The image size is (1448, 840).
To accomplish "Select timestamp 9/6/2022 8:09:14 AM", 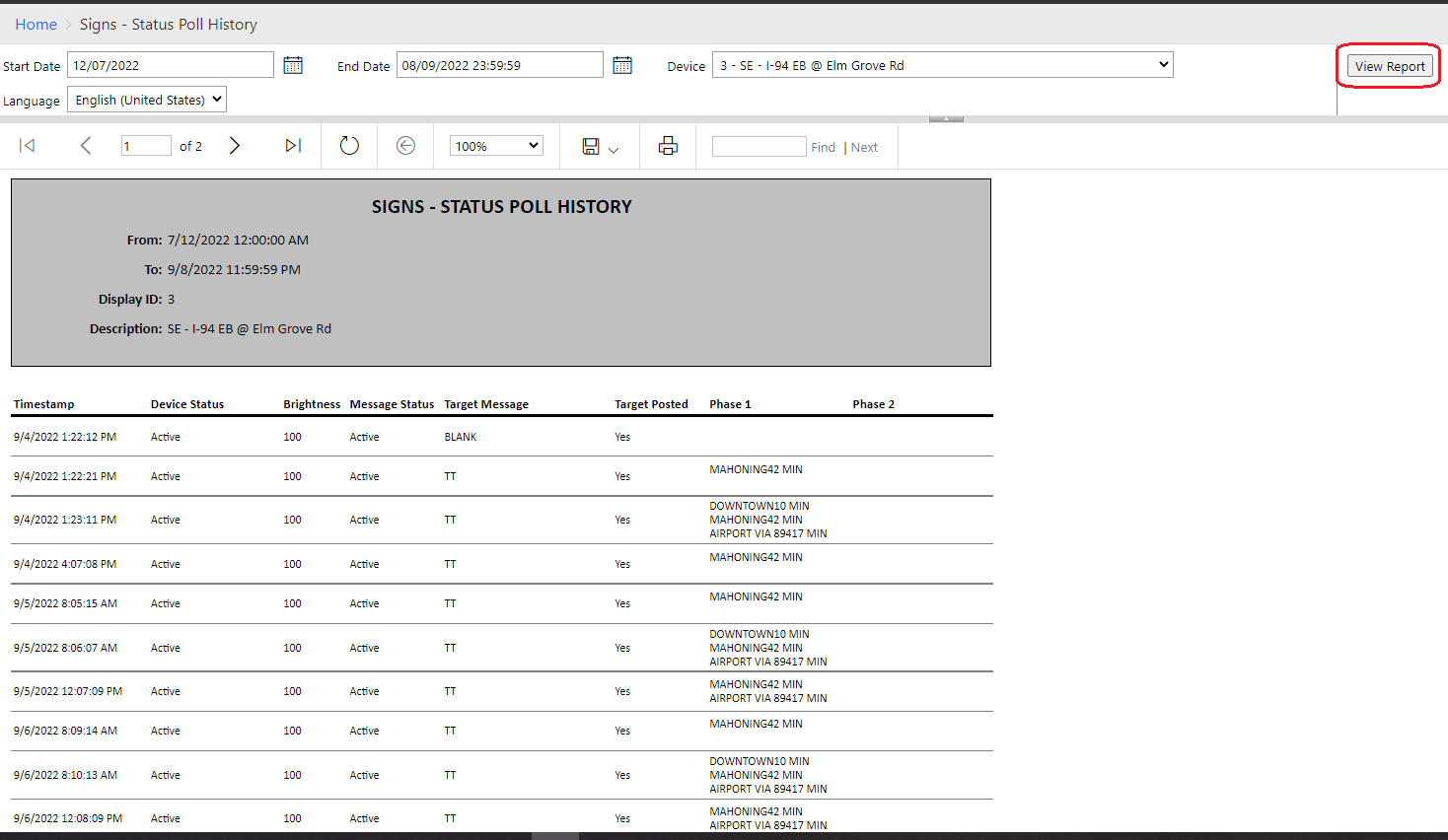I will pos(65,731).
